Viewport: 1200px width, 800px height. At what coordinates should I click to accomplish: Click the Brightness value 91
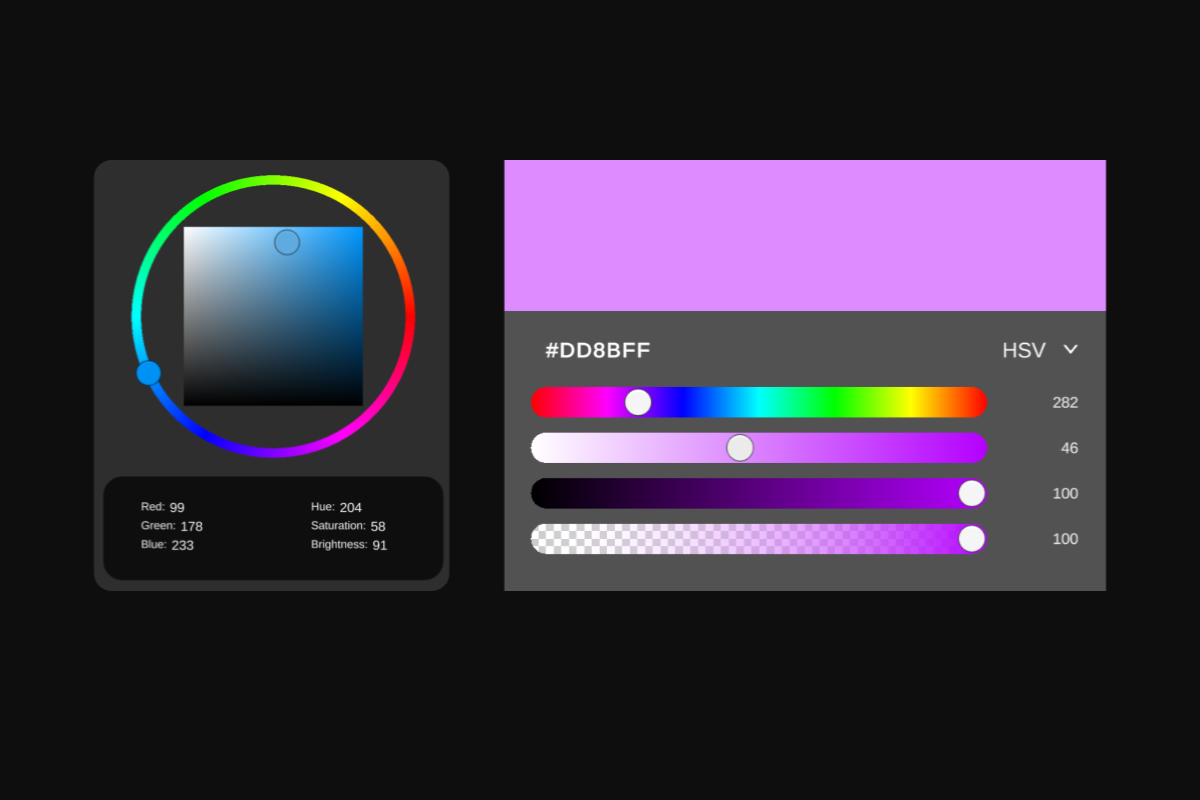click(380, 545)
